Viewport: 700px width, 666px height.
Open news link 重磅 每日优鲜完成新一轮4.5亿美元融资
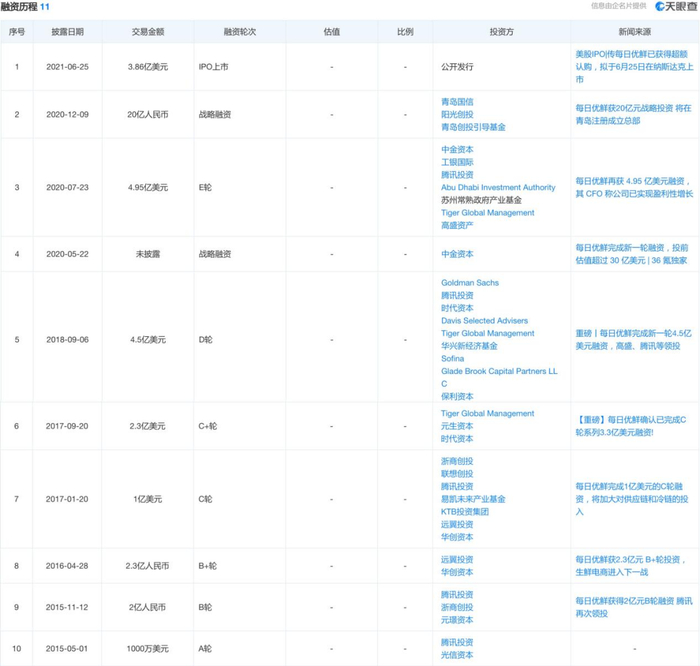pos(633,340)
